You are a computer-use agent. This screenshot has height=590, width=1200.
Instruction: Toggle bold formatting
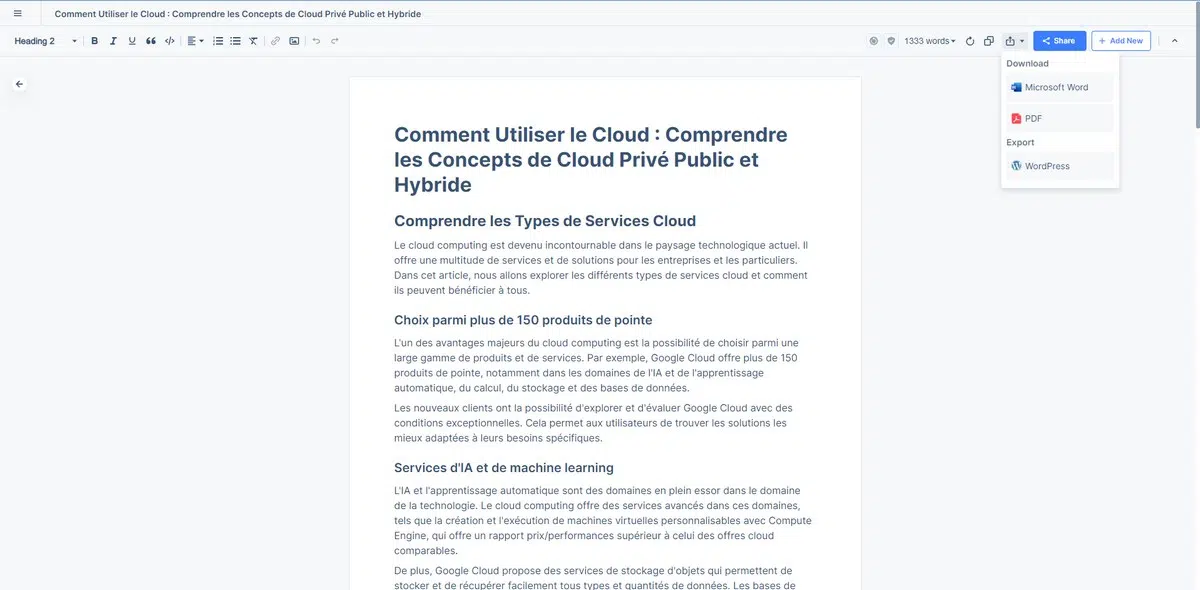coord(95,41)
